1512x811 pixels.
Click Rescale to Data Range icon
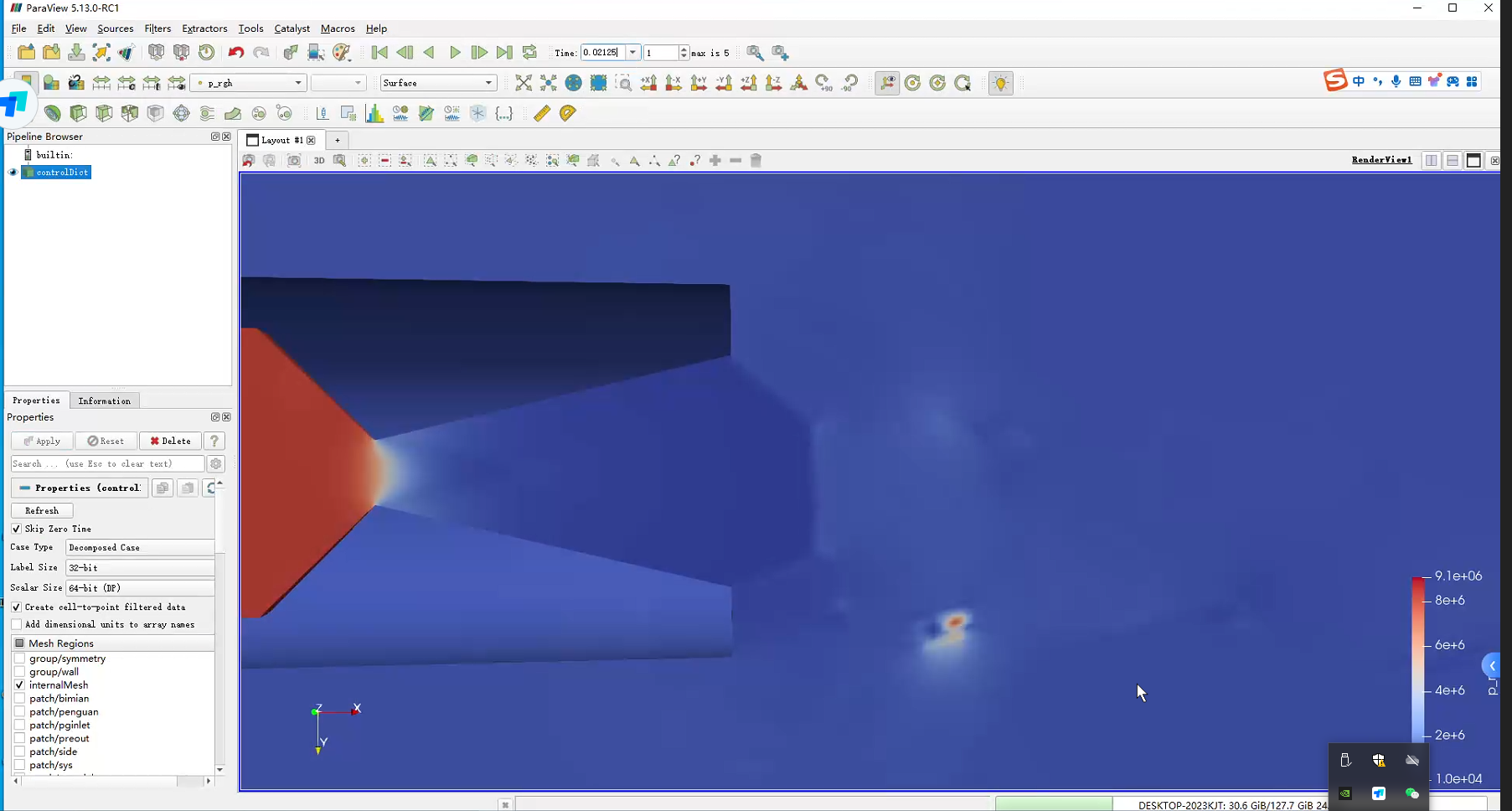click(x=101, y=83)
